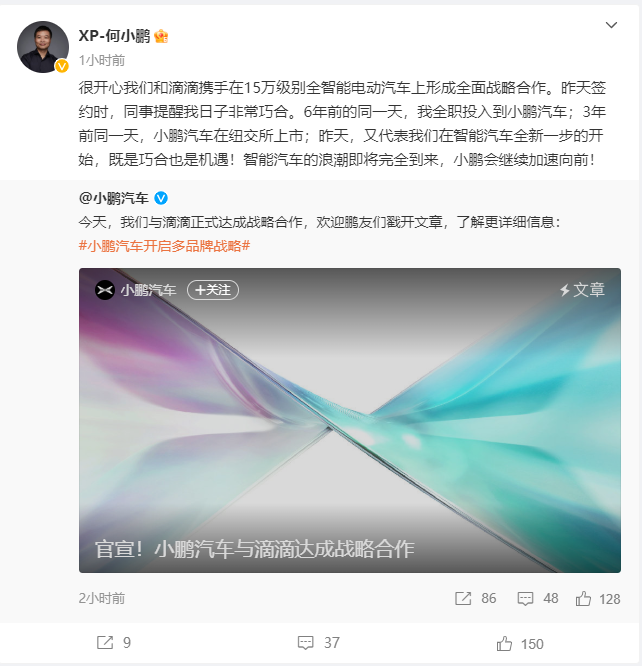642x666 pixels.
Task: Expand the post options chevron
Action: [x=611, y=25]
